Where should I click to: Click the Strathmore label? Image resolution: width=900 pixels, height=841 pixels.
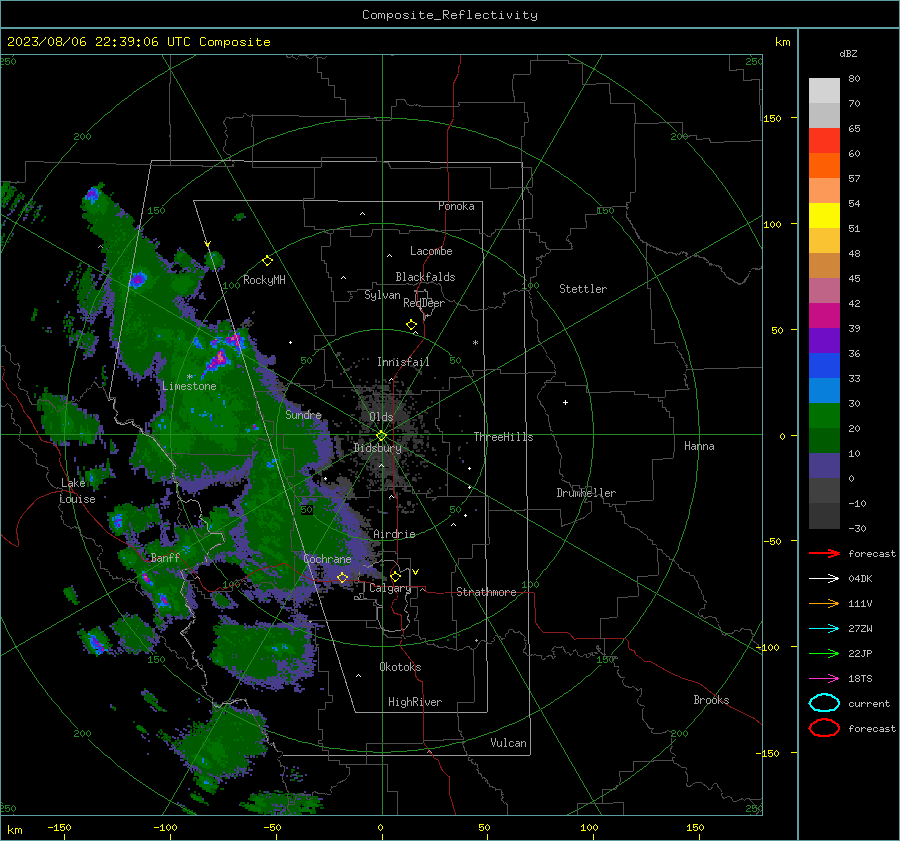point(486,592)
